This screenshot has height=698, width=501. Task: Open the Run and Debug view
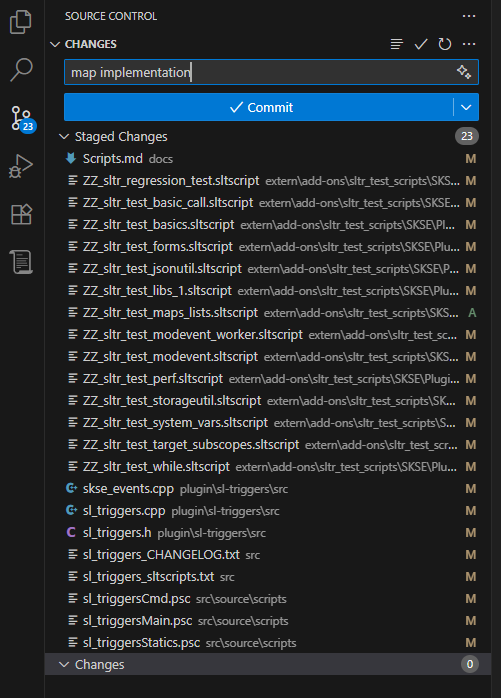(x=21, y=166)
